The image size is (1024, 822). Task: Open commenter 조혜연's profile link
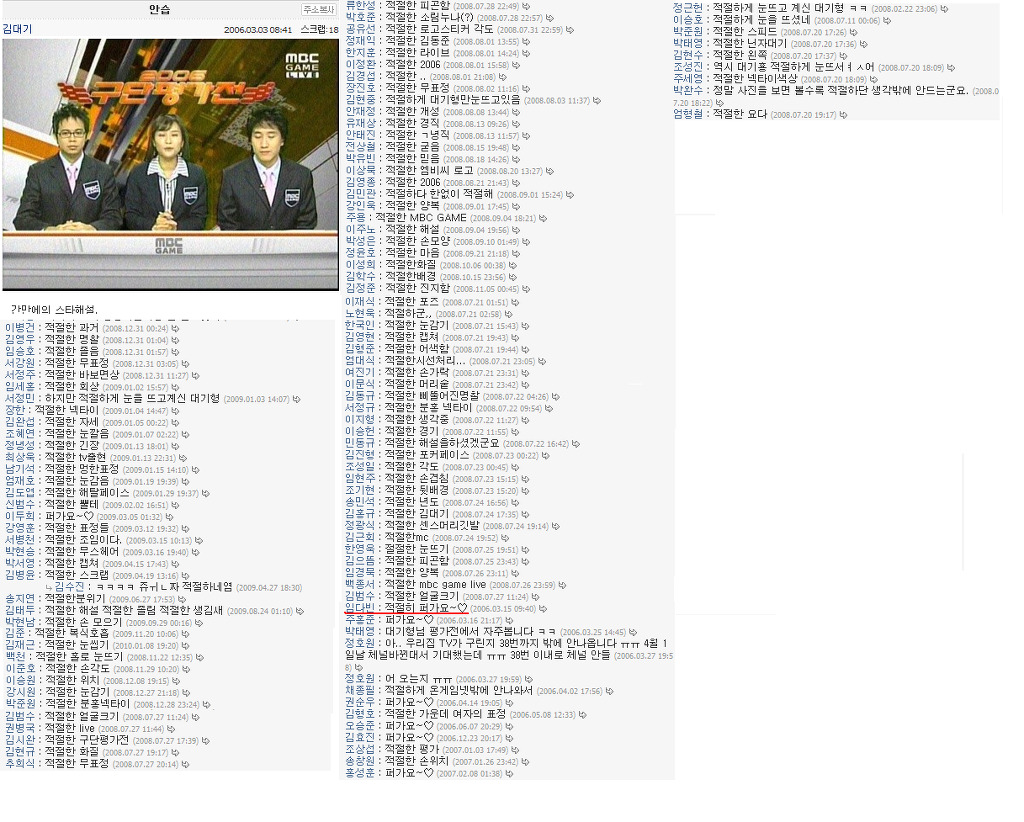[20, 434]
